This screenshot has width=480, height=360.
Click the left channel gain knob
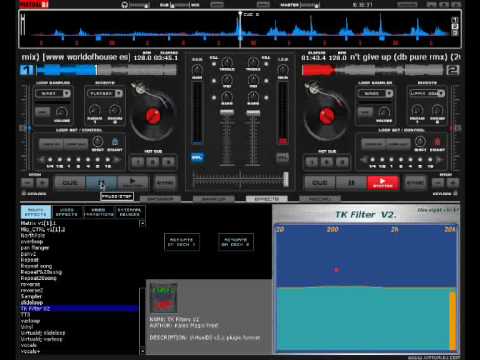pyautogui.click(x=197, y=70)
